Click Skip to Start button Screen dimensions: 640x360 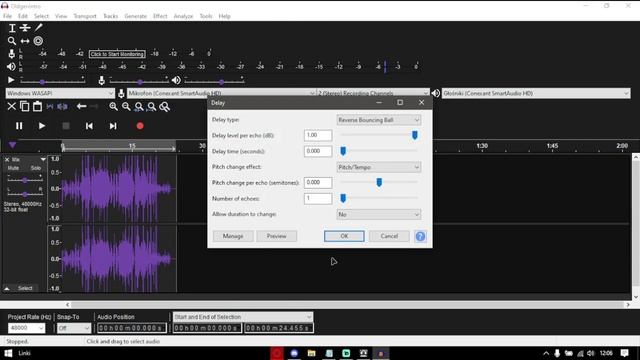pos(89,126)
